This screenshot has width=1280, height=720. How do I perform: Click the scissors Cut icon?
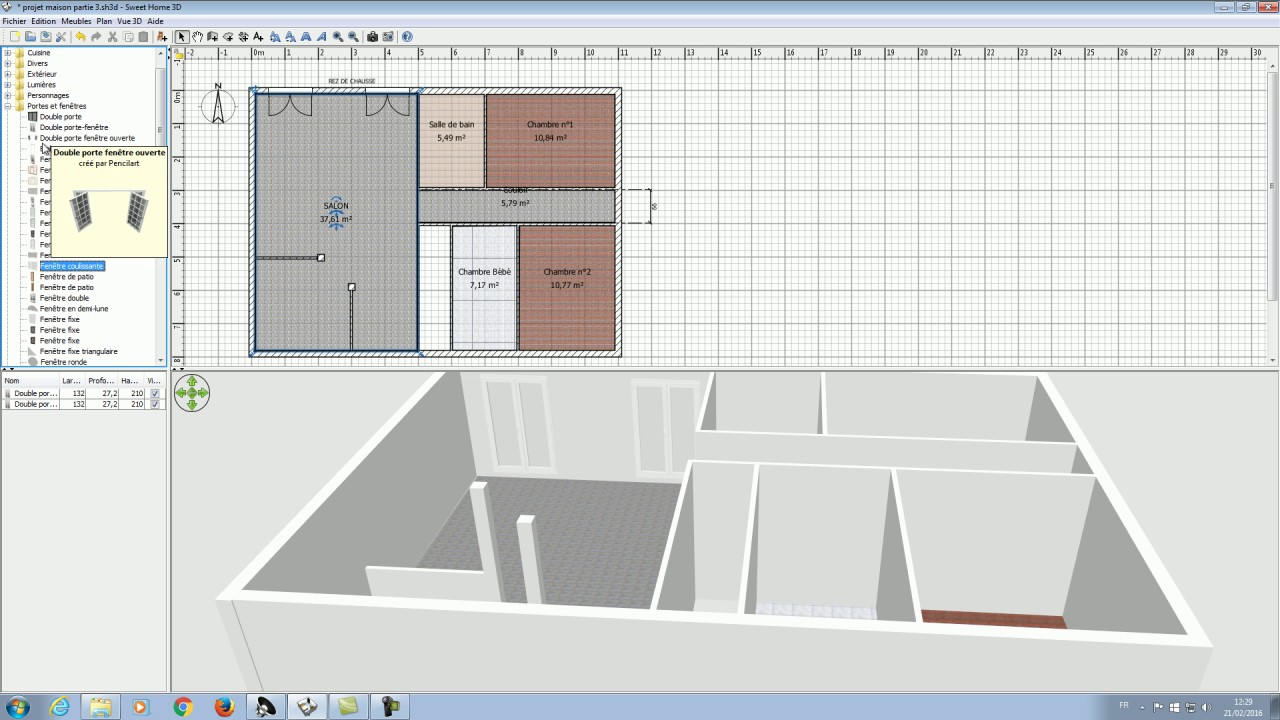pyautogui.click(x=112, y=37)
